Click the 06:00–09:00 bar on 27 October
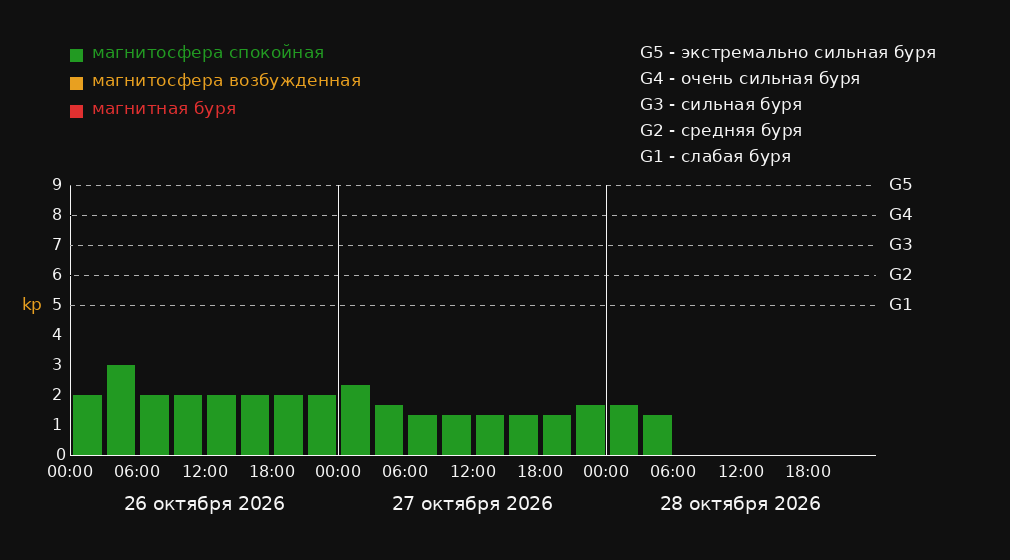 click(x=423, y=435)
